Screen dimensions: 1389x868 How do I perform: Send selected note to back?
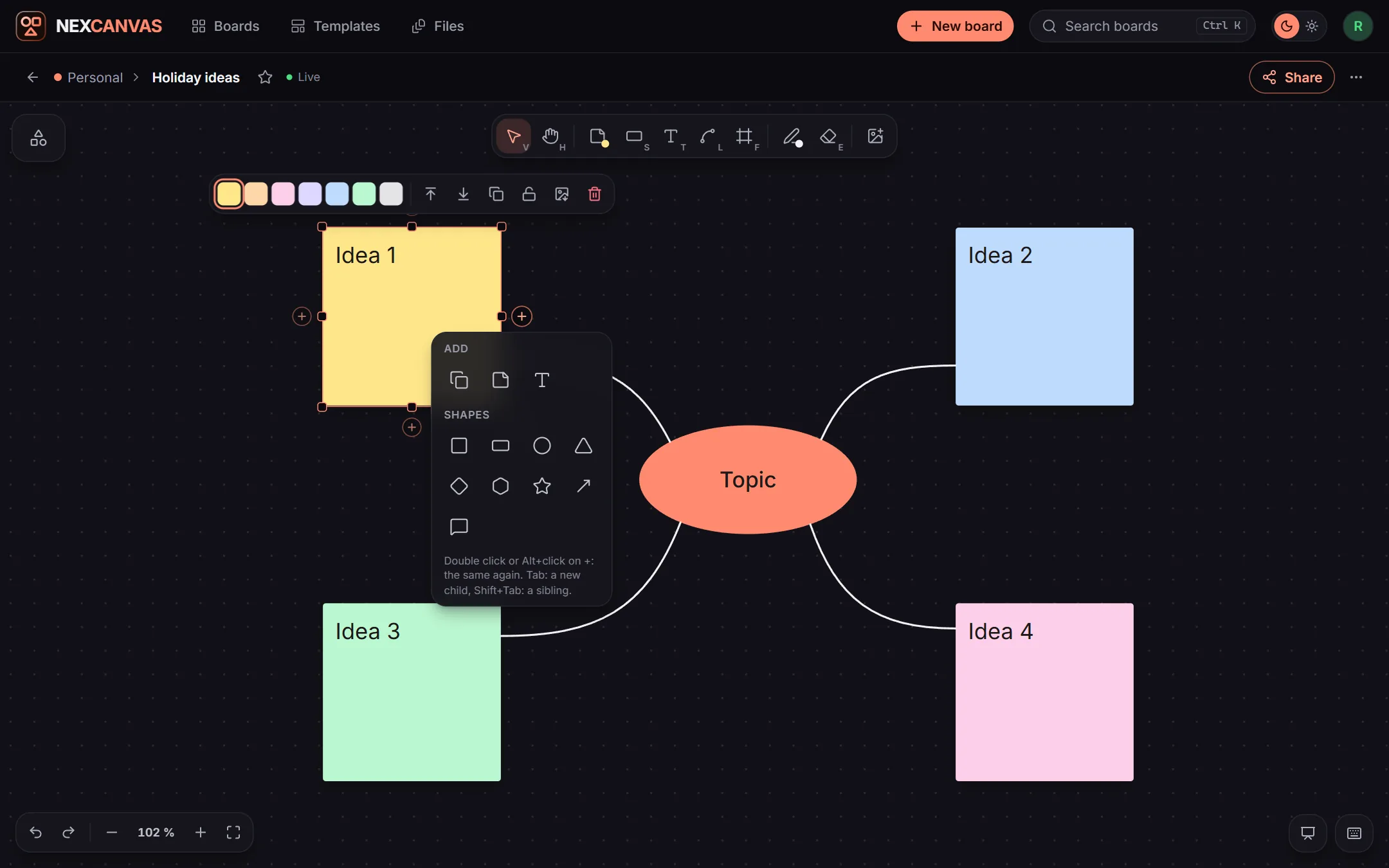click(464, 194)
